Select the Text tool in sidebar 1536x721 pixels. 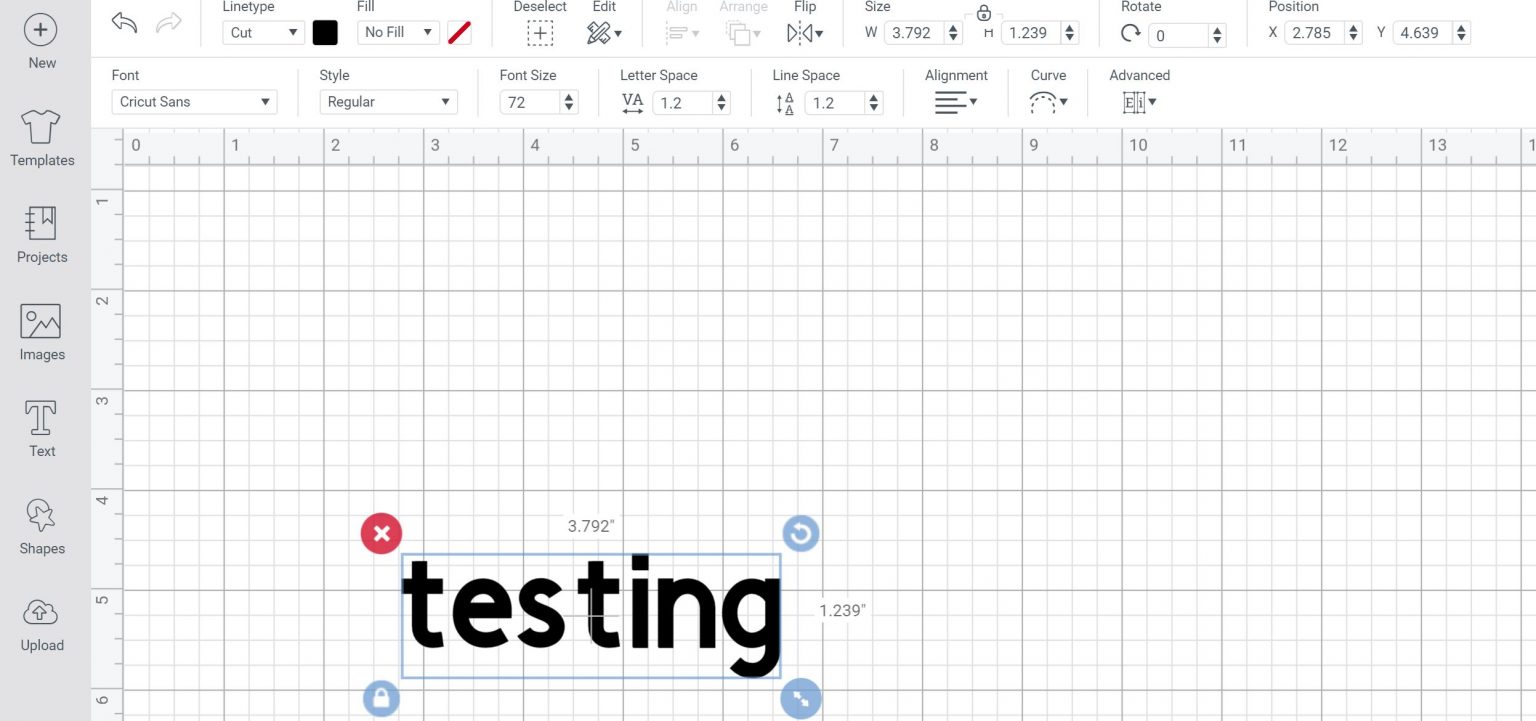tap(42, 430)
